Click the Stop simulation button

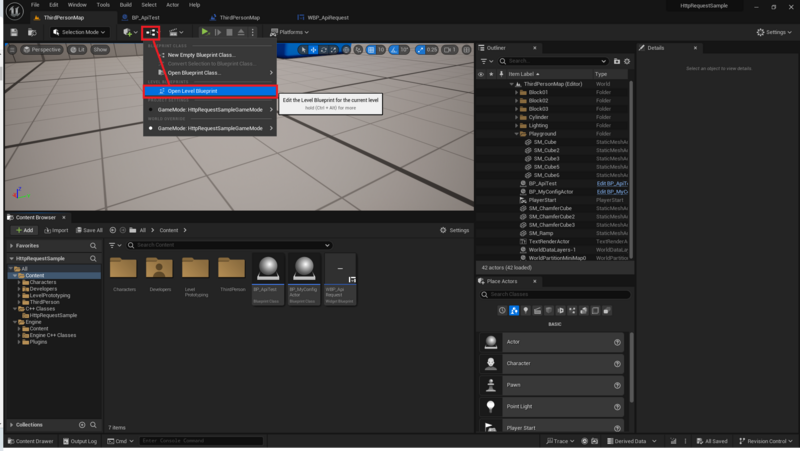click(230, 32)
